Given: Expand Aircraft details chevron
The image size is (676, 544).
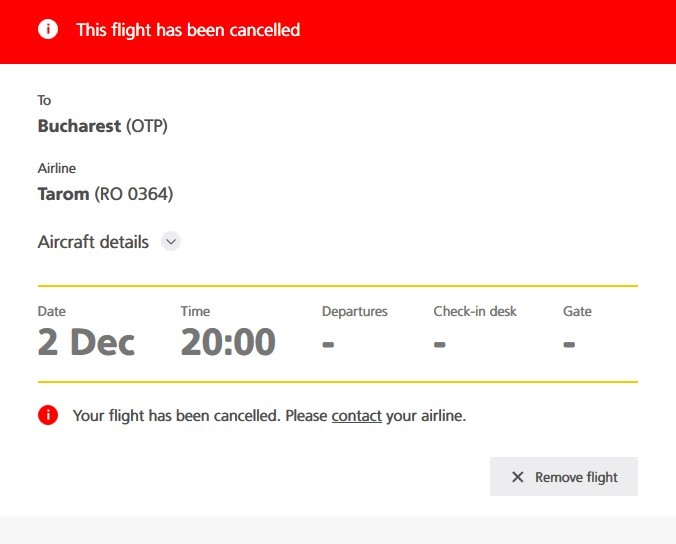Looking at the screenshot, I should tap(171, 241).
